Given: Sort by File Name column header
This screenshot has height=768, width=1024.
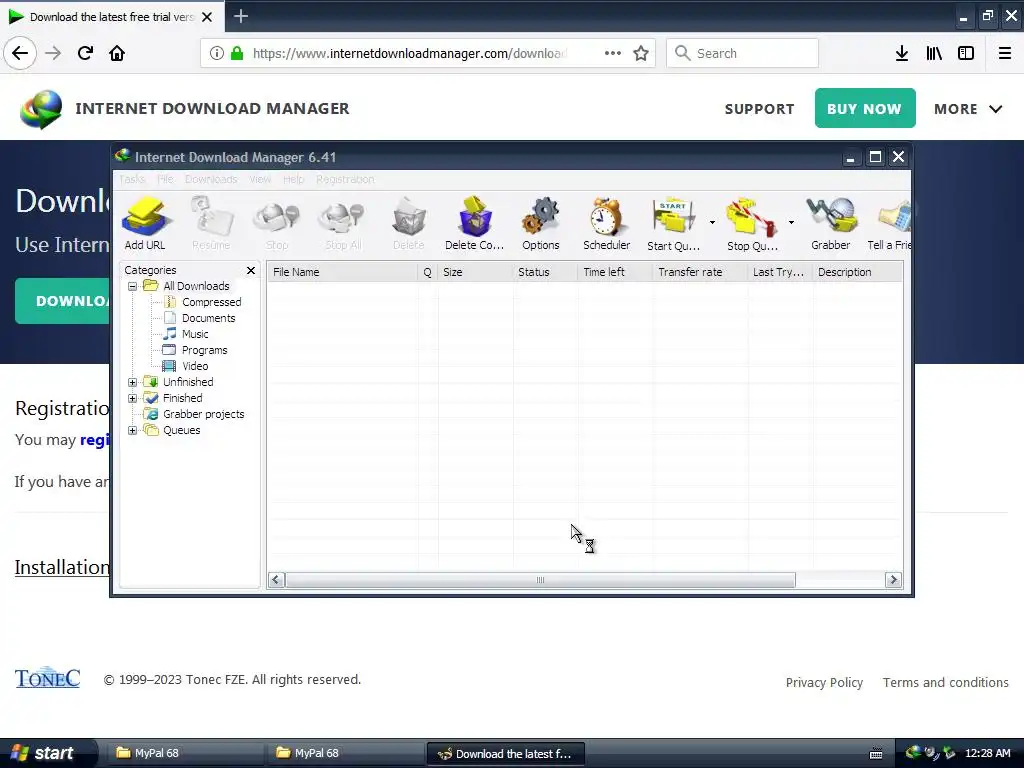Looking at the screenshot, I should coord(343,272).
